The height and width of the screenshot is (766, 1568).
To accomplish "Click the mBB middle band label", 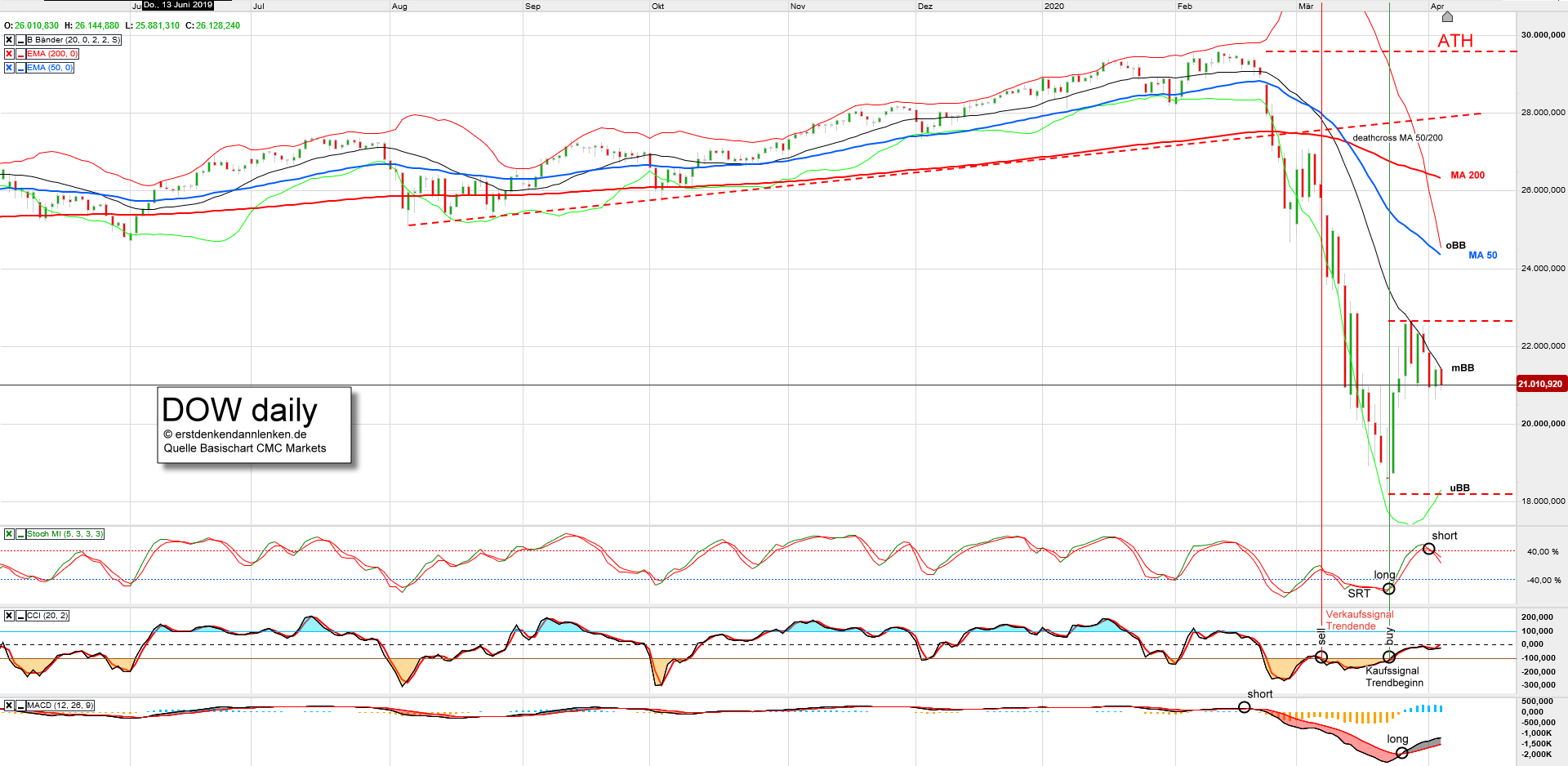I will [1463, 368].
